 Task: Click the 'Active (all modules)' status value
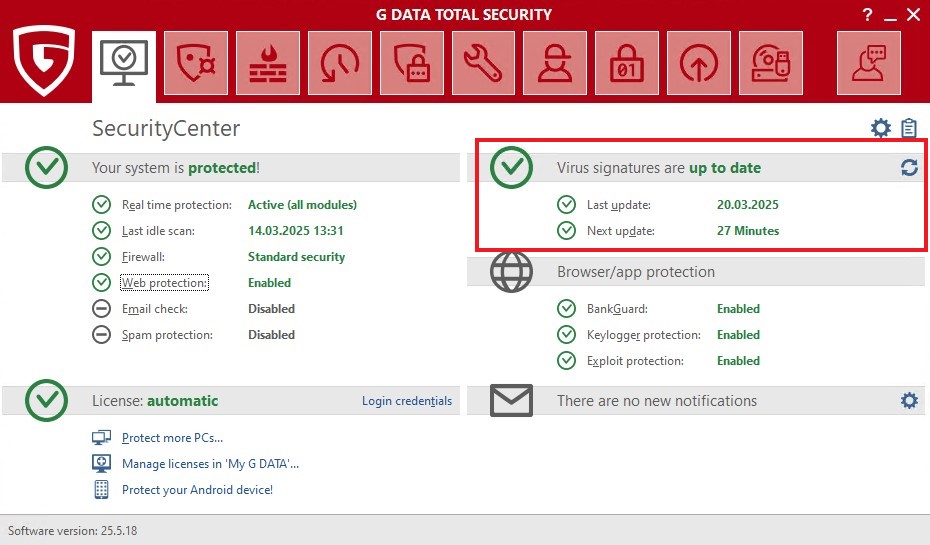point(302,205)
